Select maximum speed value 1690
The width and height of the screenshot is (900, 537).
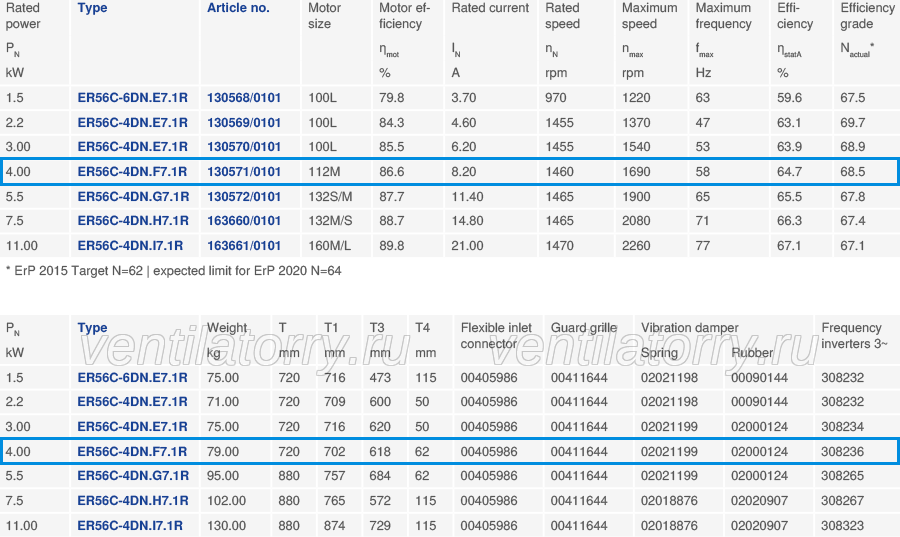[x=637, y=172]
